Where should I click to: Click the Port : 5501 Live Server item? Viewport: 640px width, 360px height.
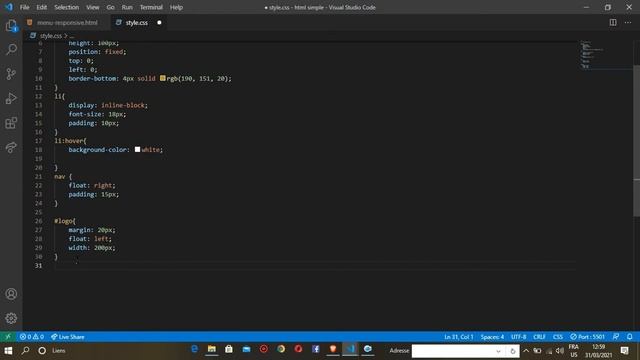tap(587, 337)
